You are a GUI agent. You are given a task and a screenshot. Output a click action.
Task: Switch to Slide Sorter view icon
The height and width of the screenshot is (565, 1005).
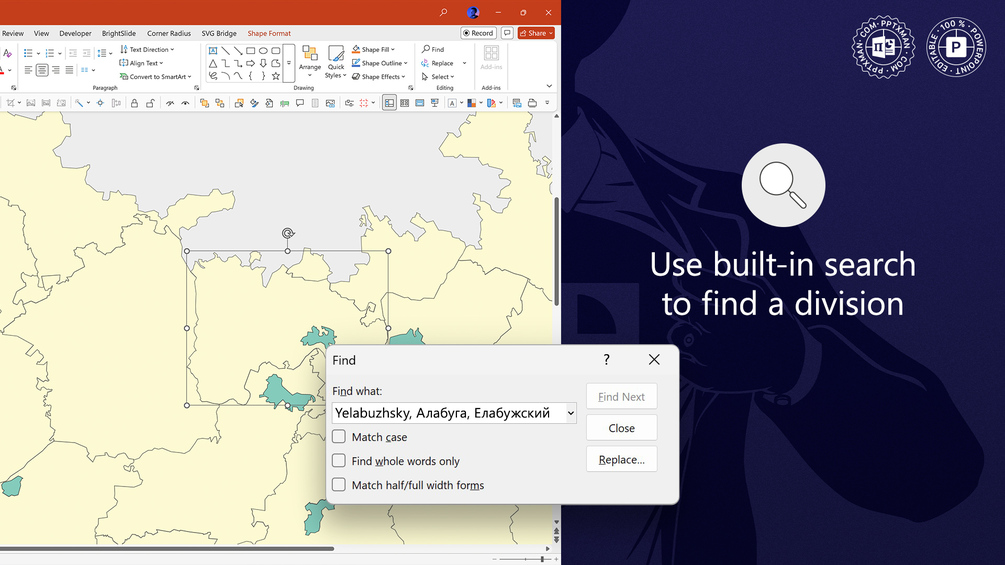coord(404,102)
